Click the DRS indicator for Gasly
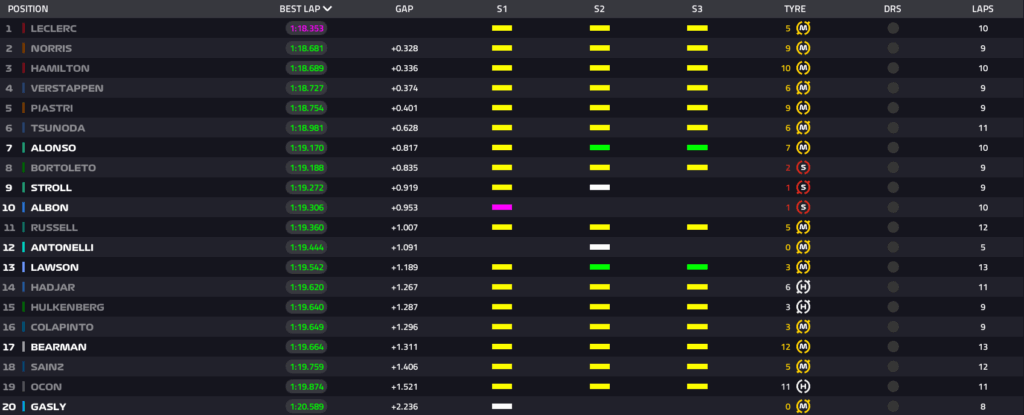Image resolution: width=1024 pixels, height=415 pixels. click(892, 406)
